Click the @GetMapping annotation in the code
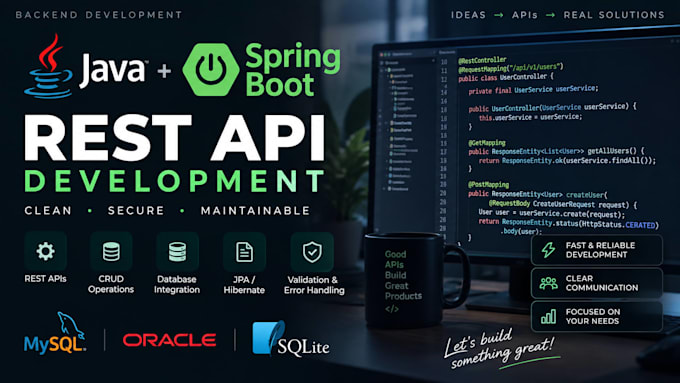This screenshot has height=383, width=680. point(487,143)
